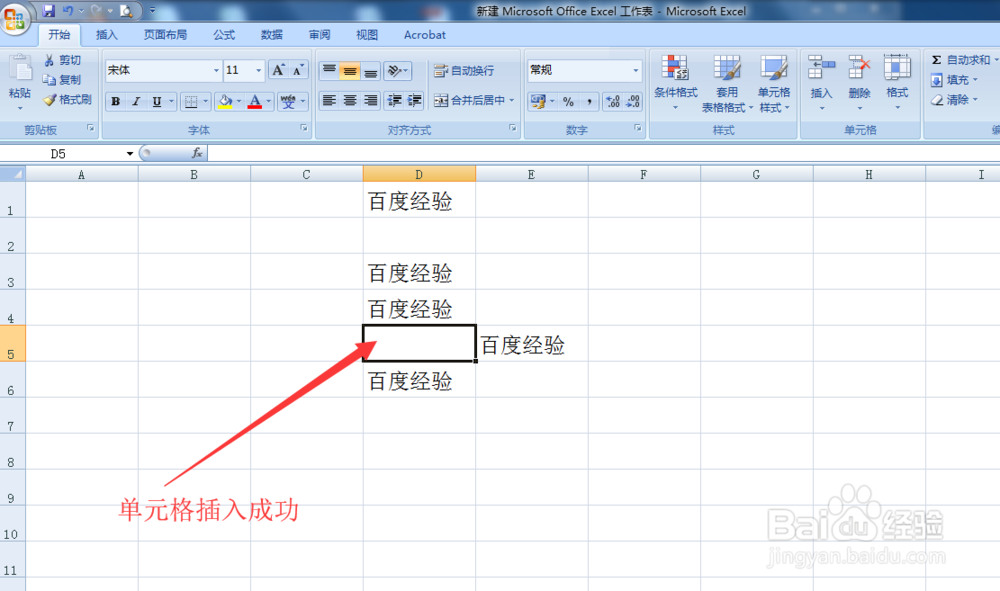
Task: Click the AutoSum (自动求和) icon
Action: (x=940, y=60)
